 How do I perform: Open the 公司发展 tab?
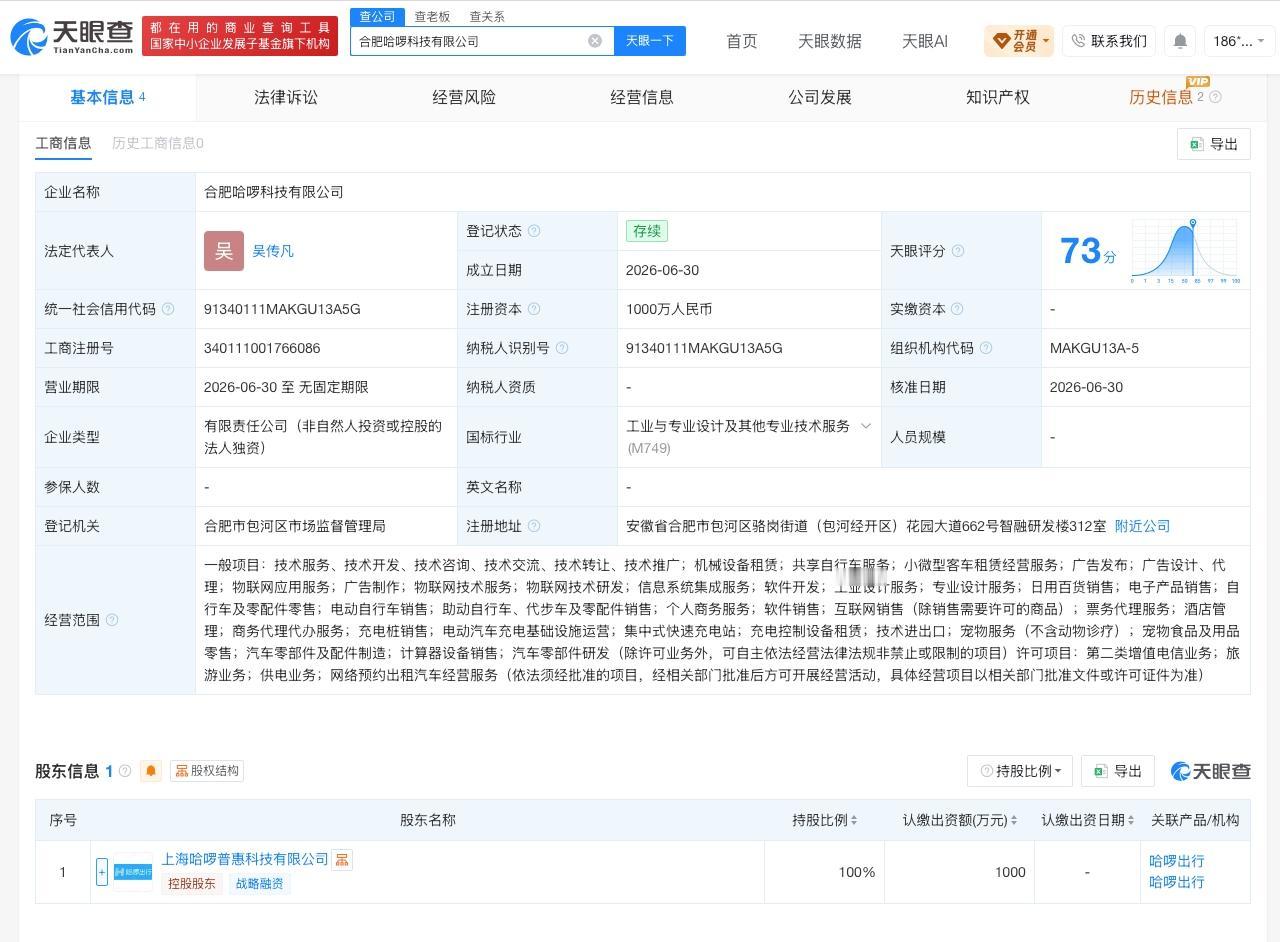coord(820,97)
